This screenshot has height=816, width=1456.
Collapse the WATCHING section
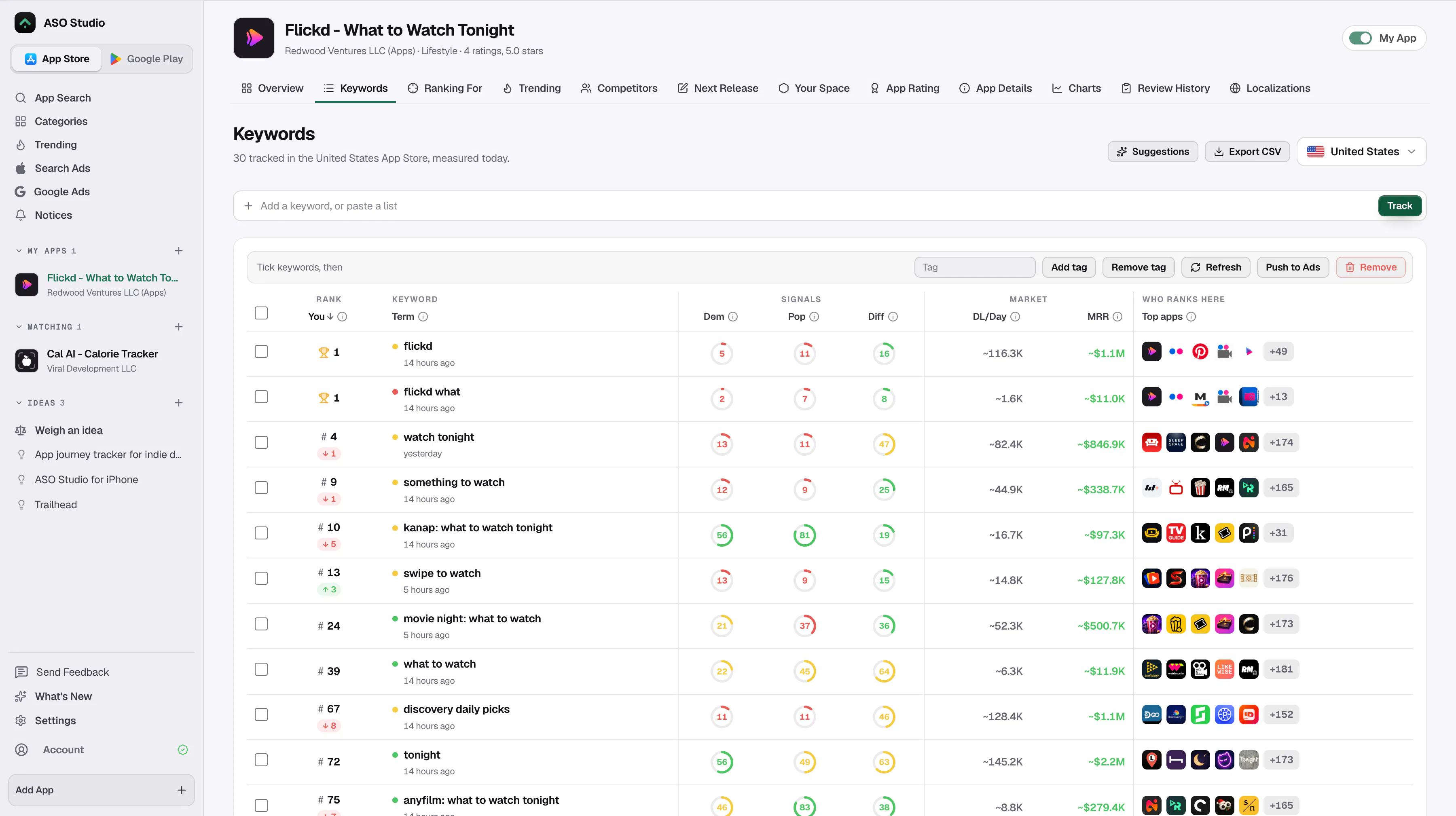[x=19, y=327]
